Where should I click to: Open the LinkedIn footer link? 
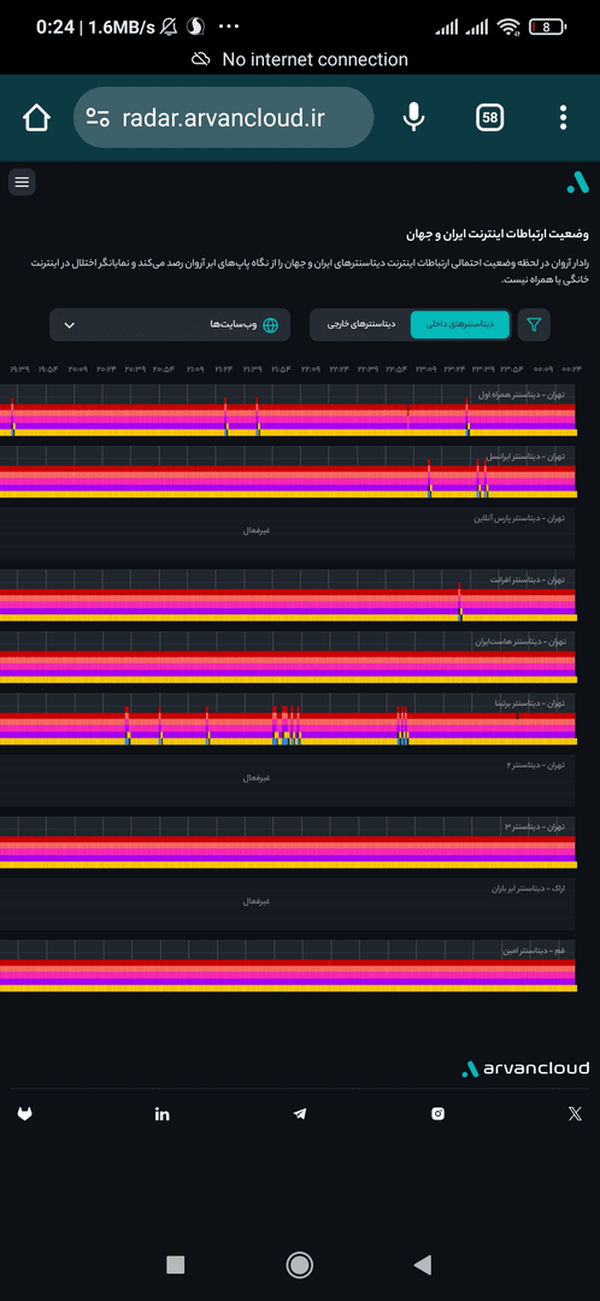pos(162,1113)
